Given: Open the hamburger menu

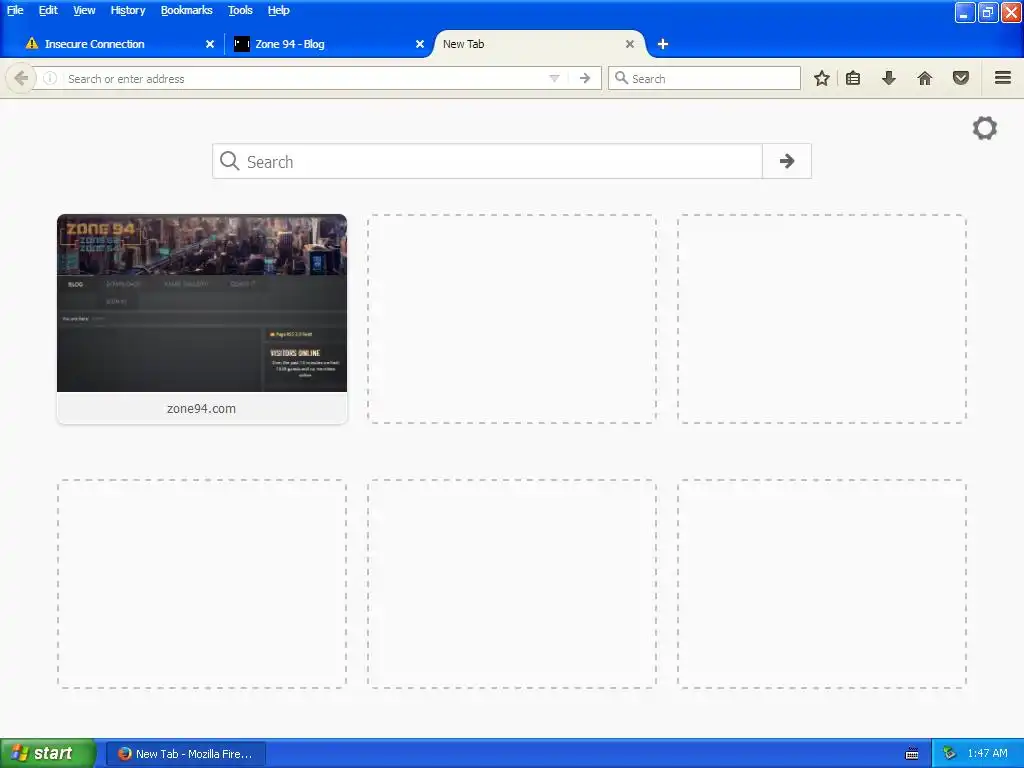Looking at the screenshot, I should pyautogui.click(x=1002, y=78).
